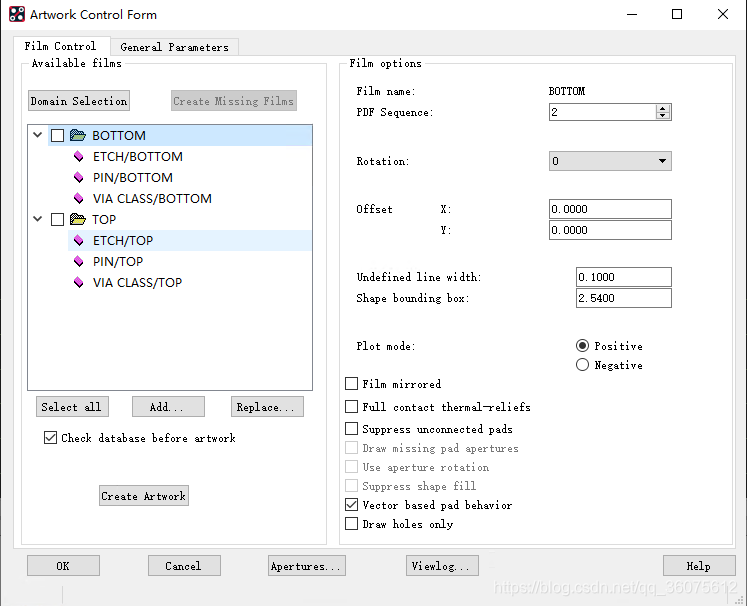Click the Undefined line width field
Screen dimensions: 747x606
[x=624, y=277]
